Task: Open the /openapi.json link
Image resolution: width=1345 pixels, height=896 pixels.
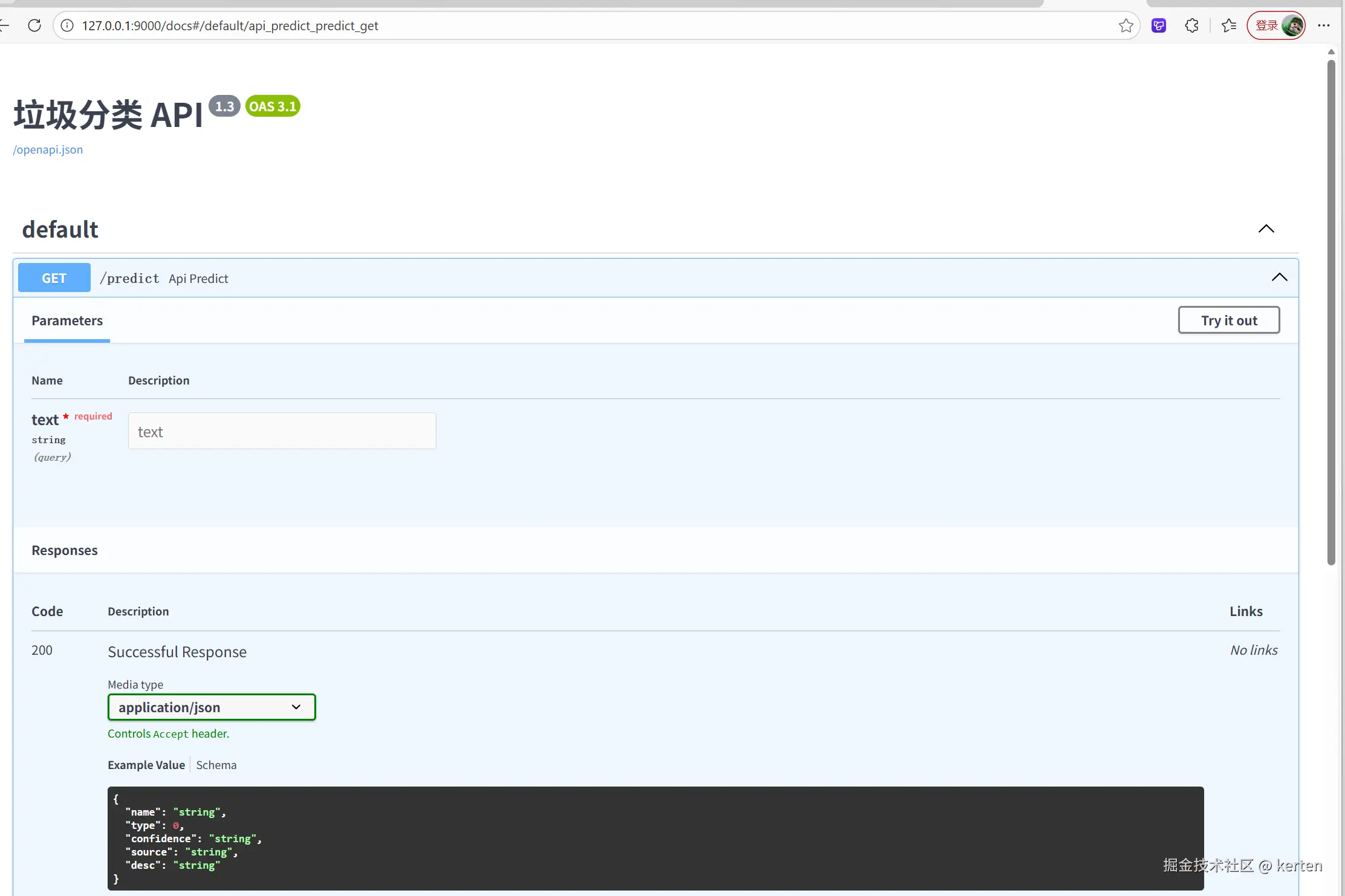Action: [x=48, y=149]
